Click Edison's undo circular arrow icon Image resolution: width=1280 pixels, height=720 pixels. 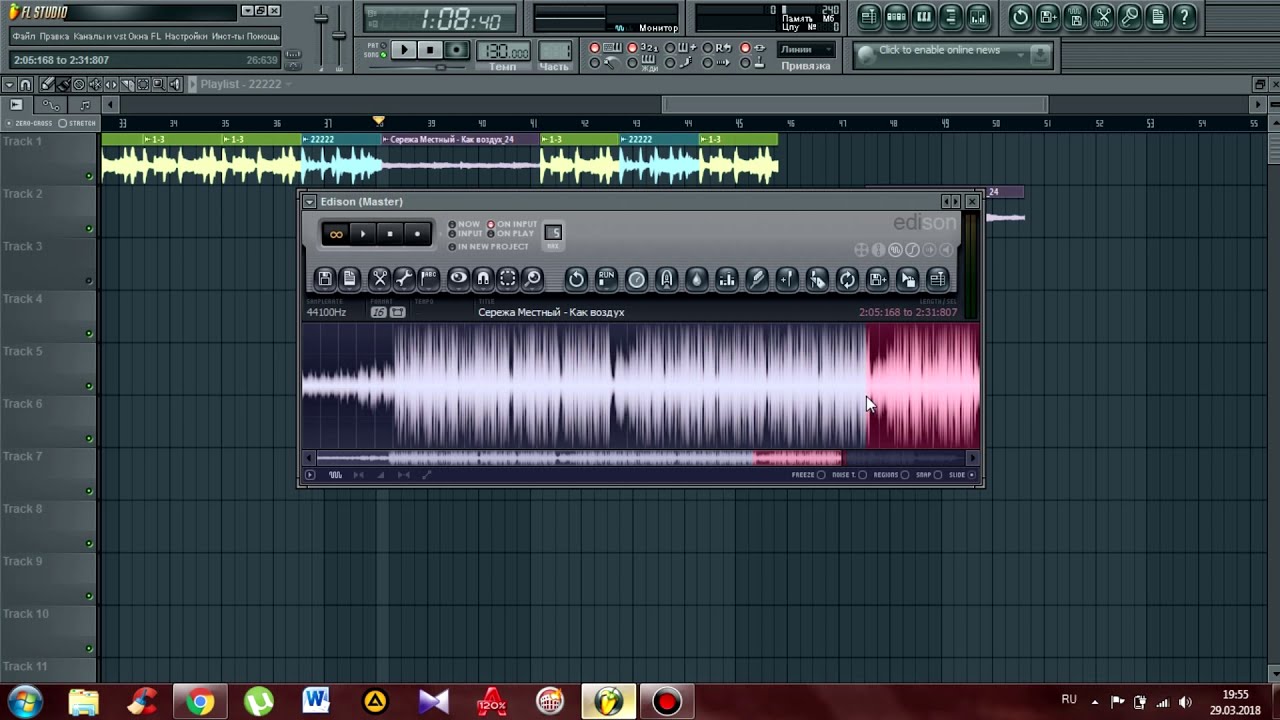coord(576,279)
